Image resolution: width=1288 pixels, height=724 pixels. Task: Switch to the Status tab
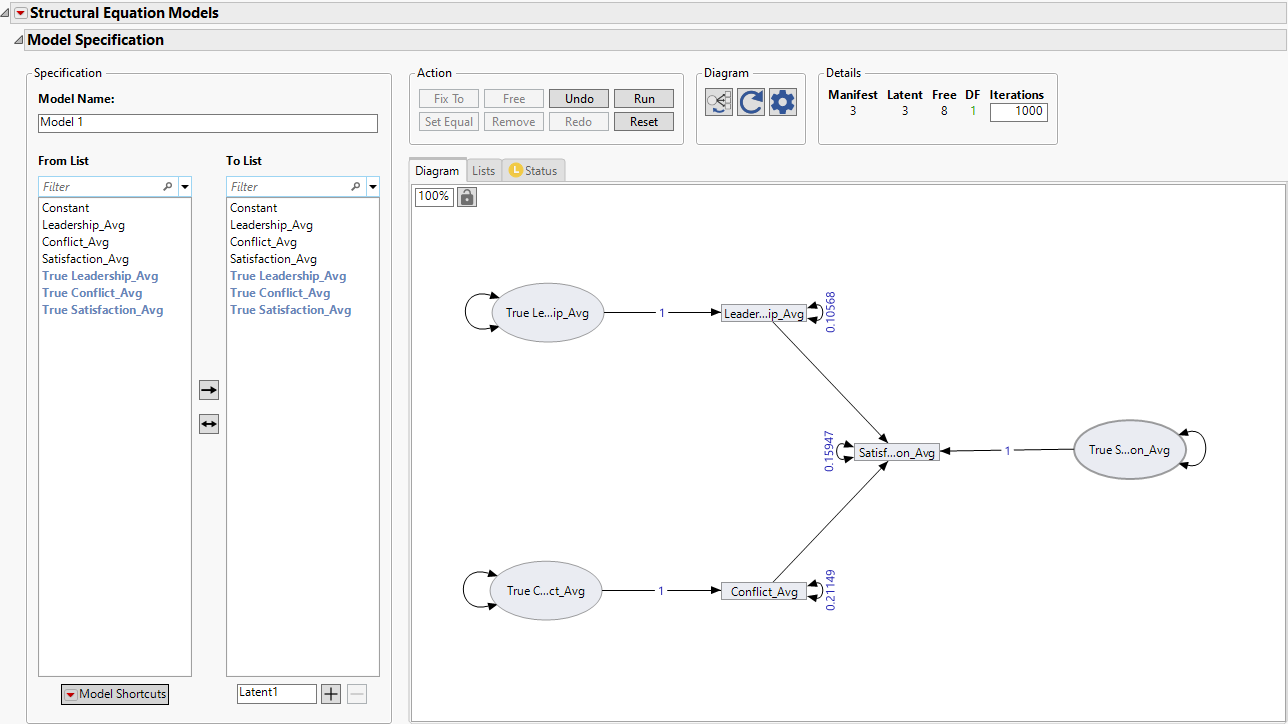[533, 171]
